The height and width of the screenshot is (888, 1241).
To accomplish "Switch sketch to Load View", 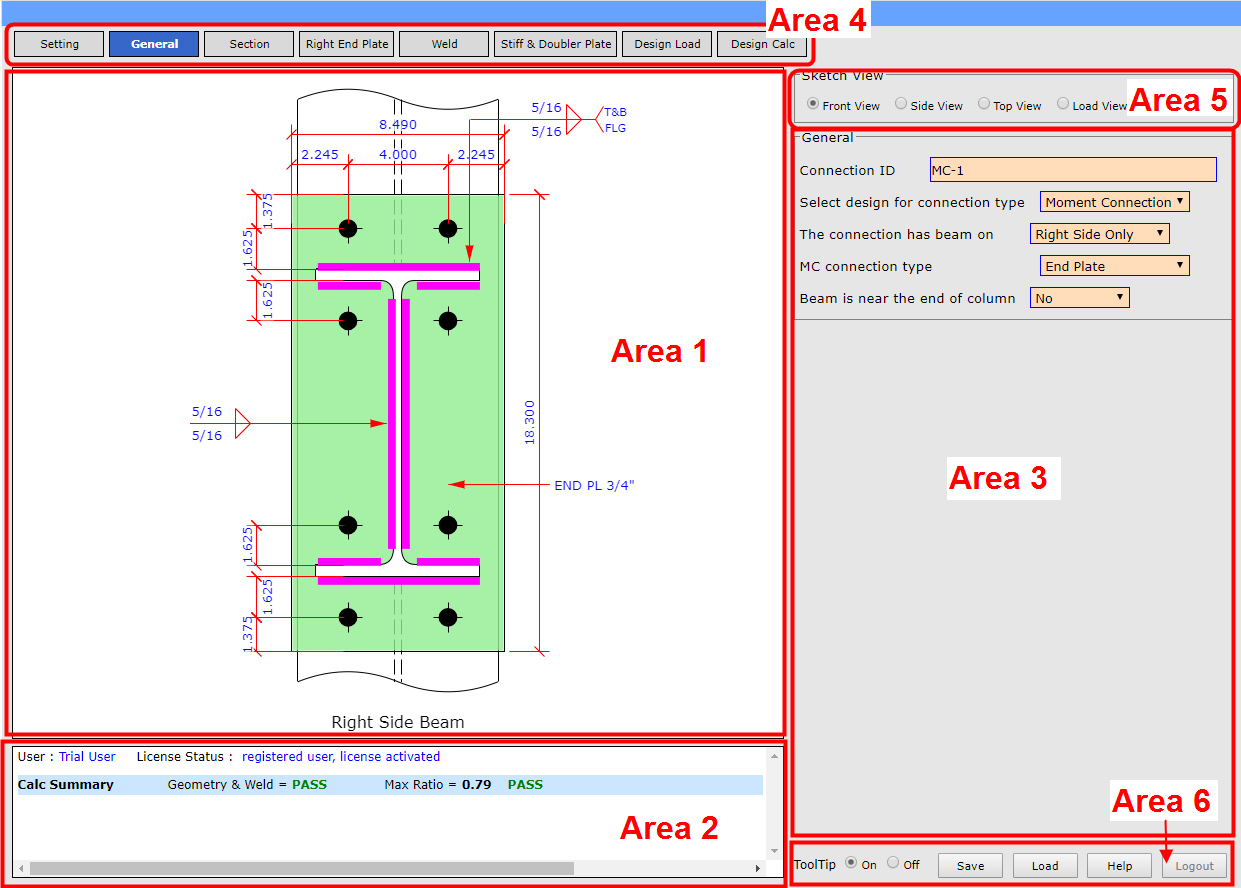I will click(1063, 104).
